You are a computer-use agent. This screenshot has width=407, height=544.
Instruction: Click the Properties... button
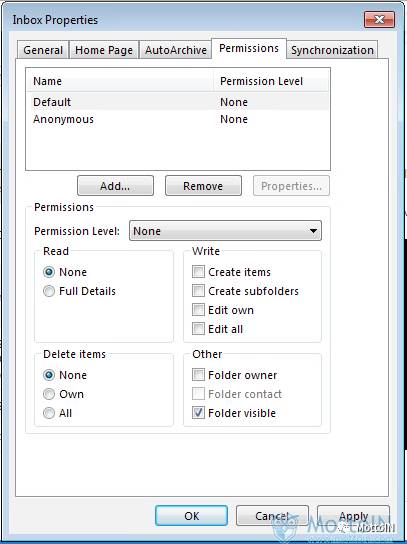tap(291, 186)
